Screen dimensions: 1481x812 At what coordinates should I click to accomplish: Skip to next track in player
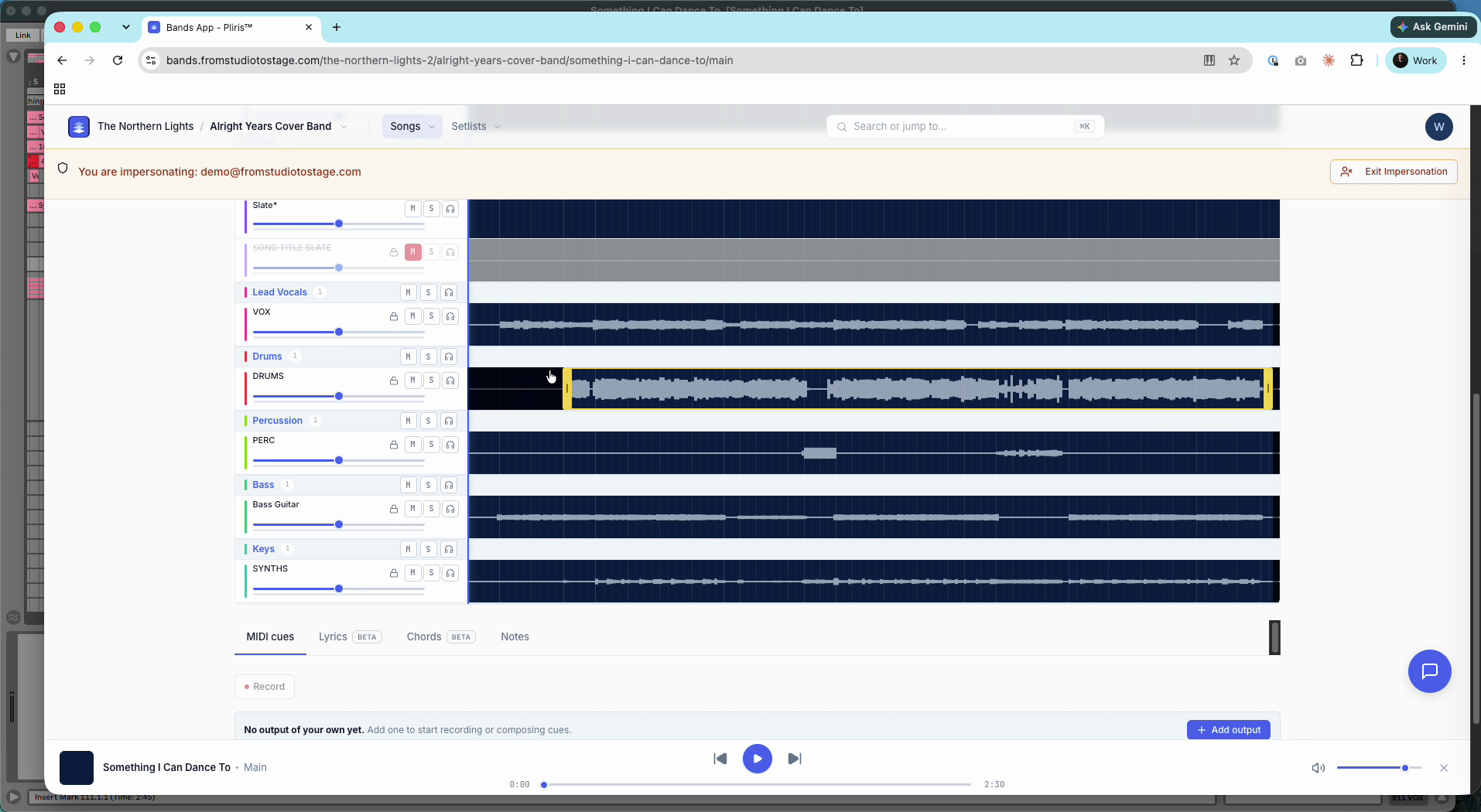[795, 759]
